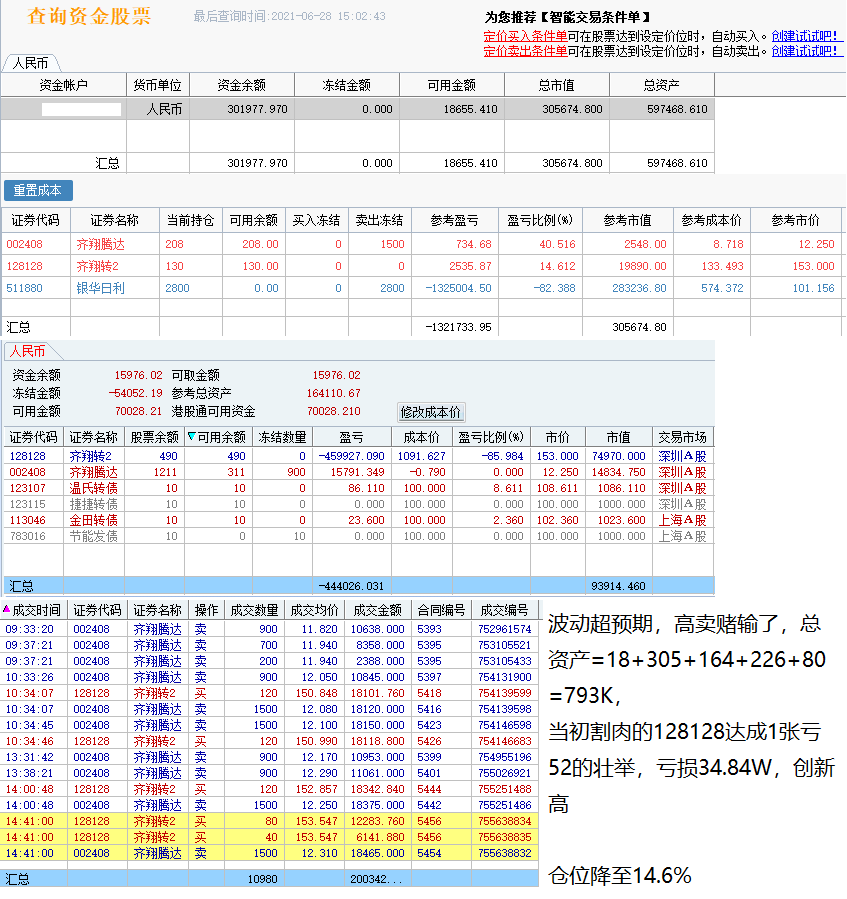Select the 温氏转债 row

tap(358, 488)
